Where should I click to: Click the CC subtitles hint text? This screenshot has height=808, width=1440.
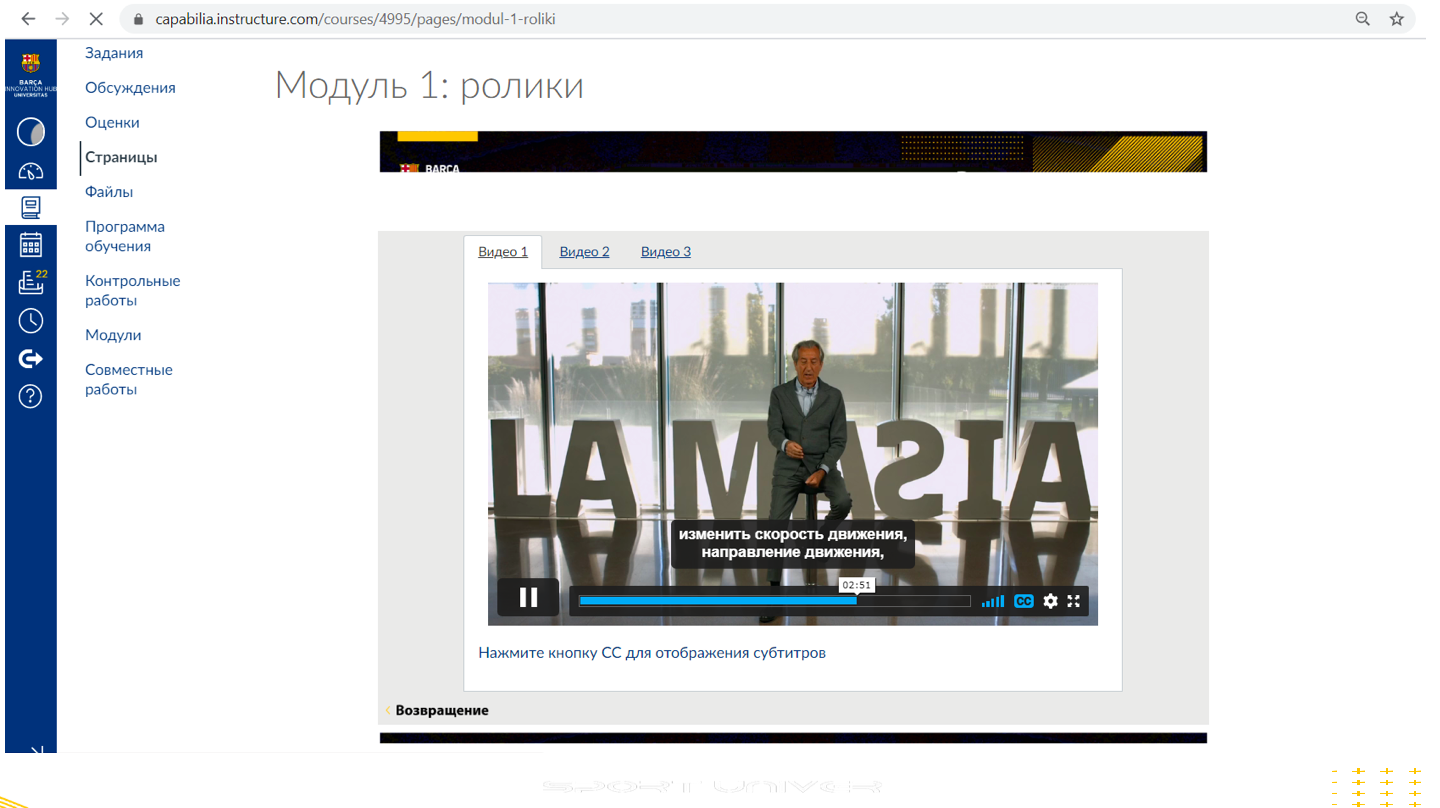coord(652,653)
